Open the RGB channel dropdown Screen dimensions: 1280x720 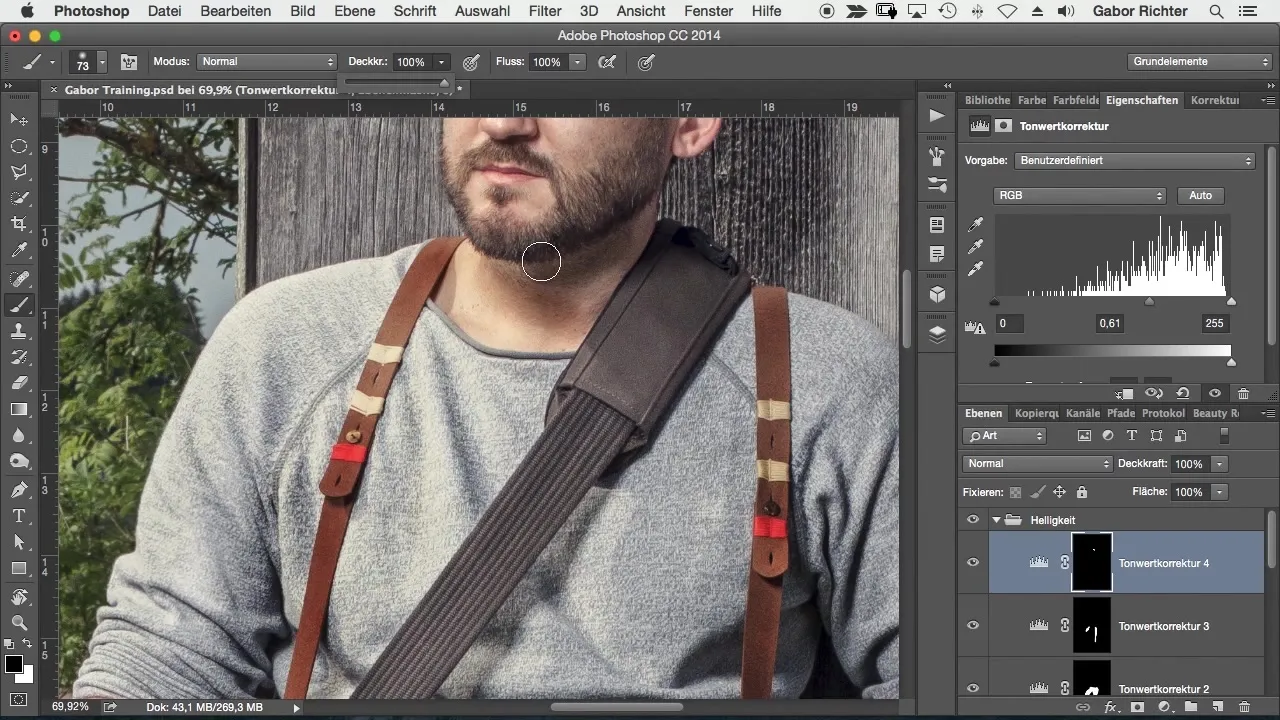(1080, 196)
